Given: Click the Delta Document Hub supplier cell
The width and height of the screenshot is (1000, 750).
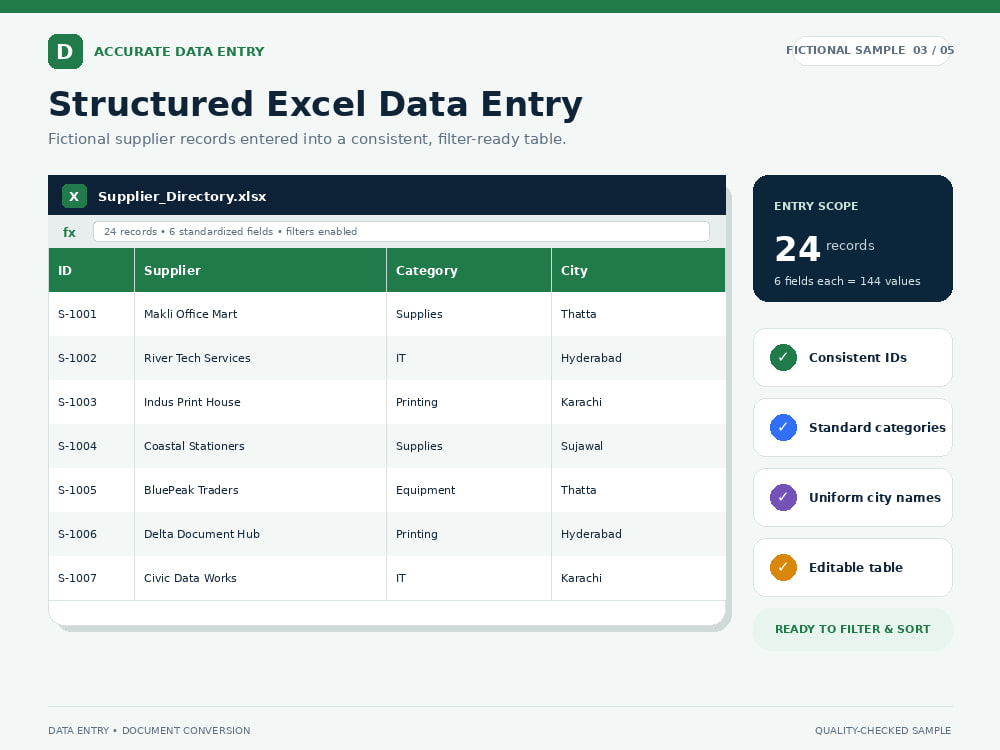Looking at the screenshot, I should [260, 534].
